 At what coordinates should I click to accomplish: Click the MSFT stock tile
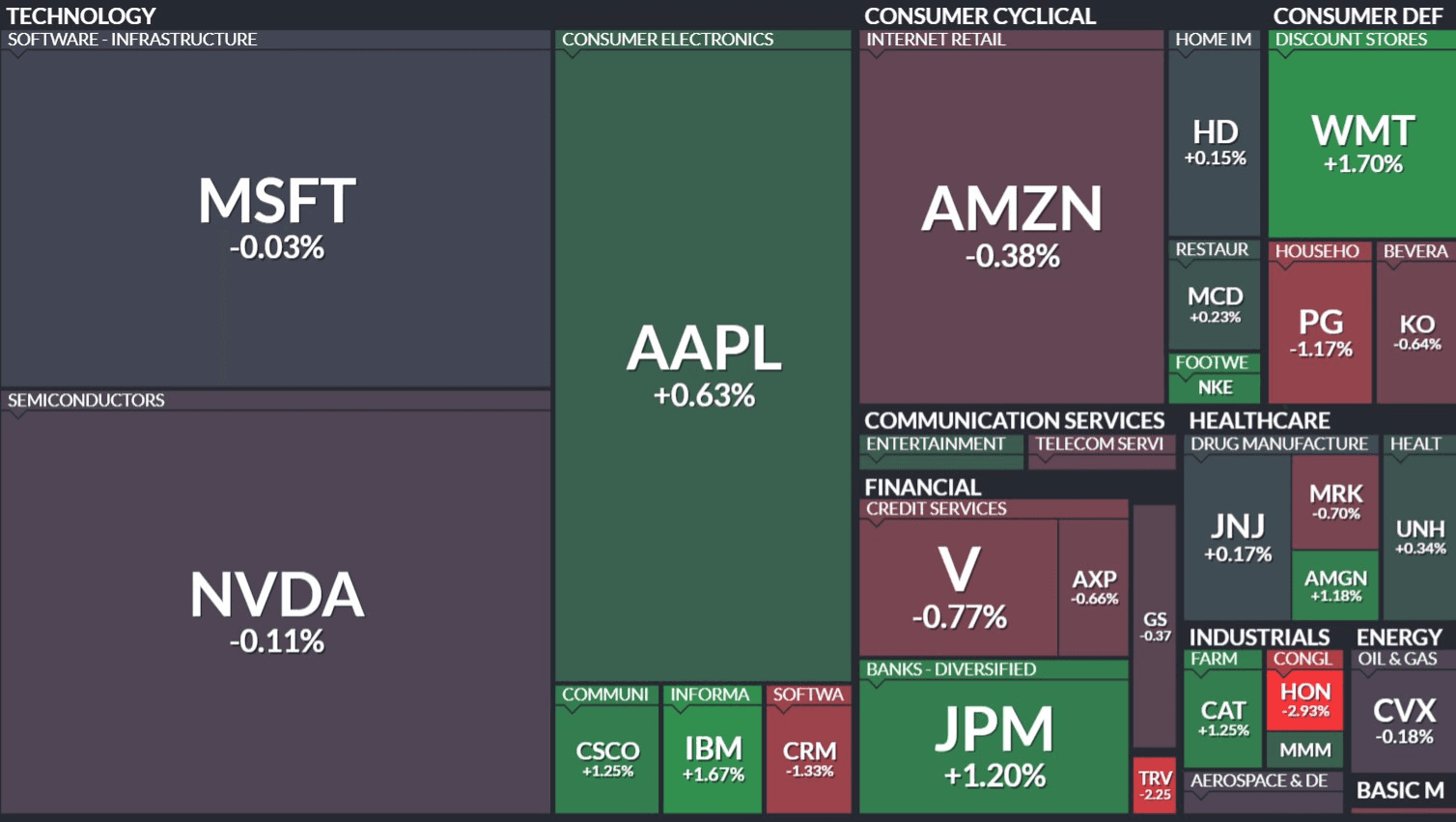click(276, 217)
